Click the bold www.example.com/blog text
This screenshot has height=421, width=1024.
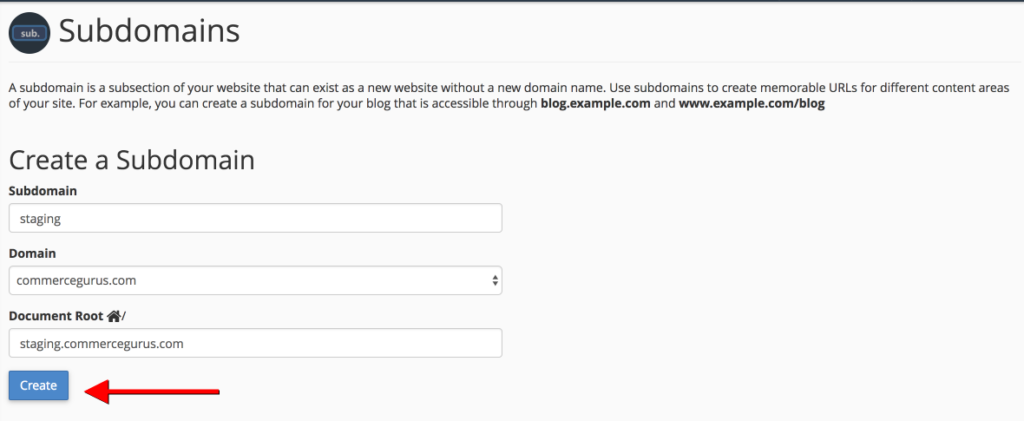[x=752, y=104]
